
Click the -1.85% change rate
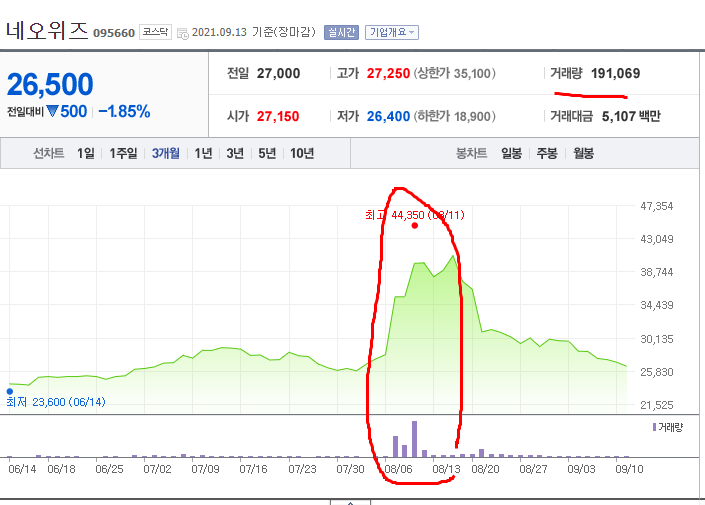[x=124, y=112]
